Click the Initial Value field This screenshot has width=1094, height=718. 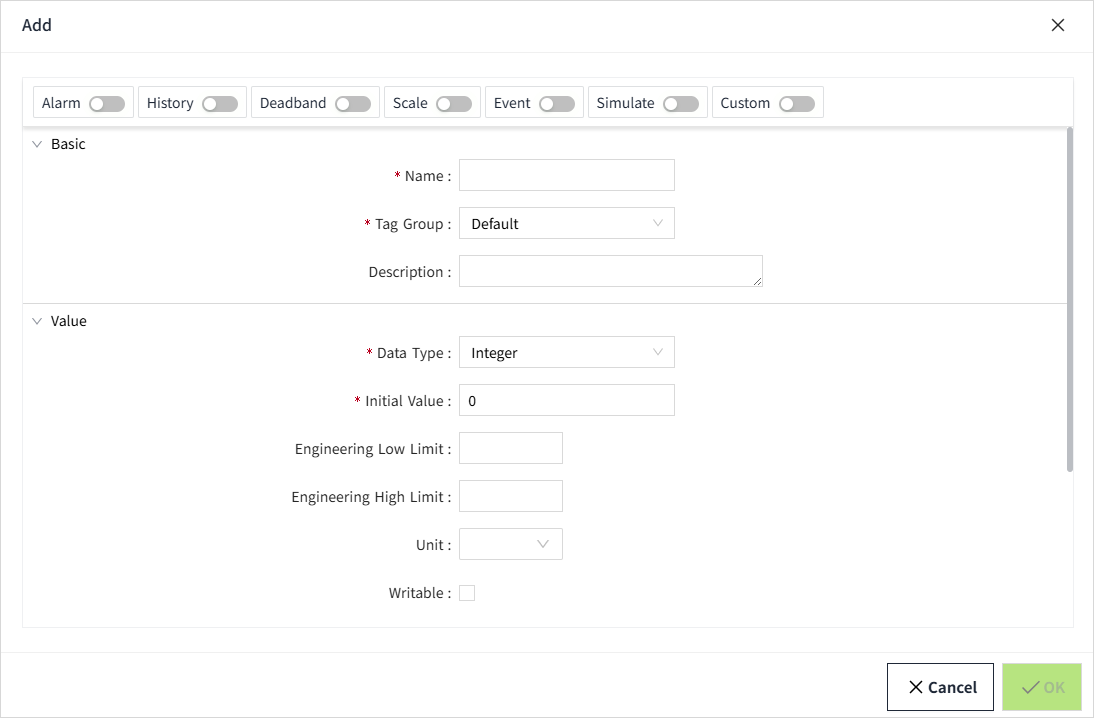pyautogui.click(x=566, y=400)
